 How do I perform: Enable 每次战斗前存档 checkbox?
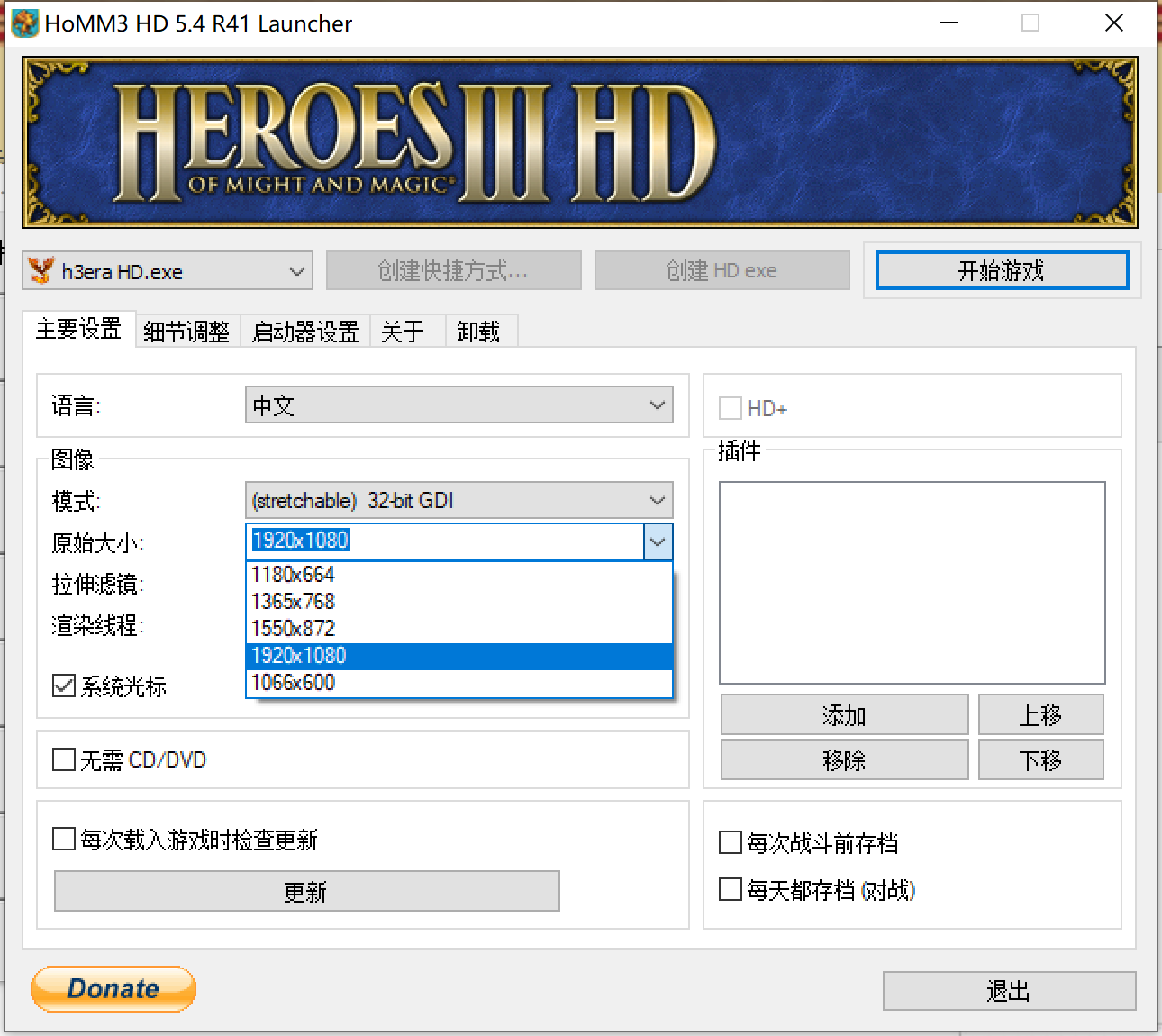[x=731, y=842]
